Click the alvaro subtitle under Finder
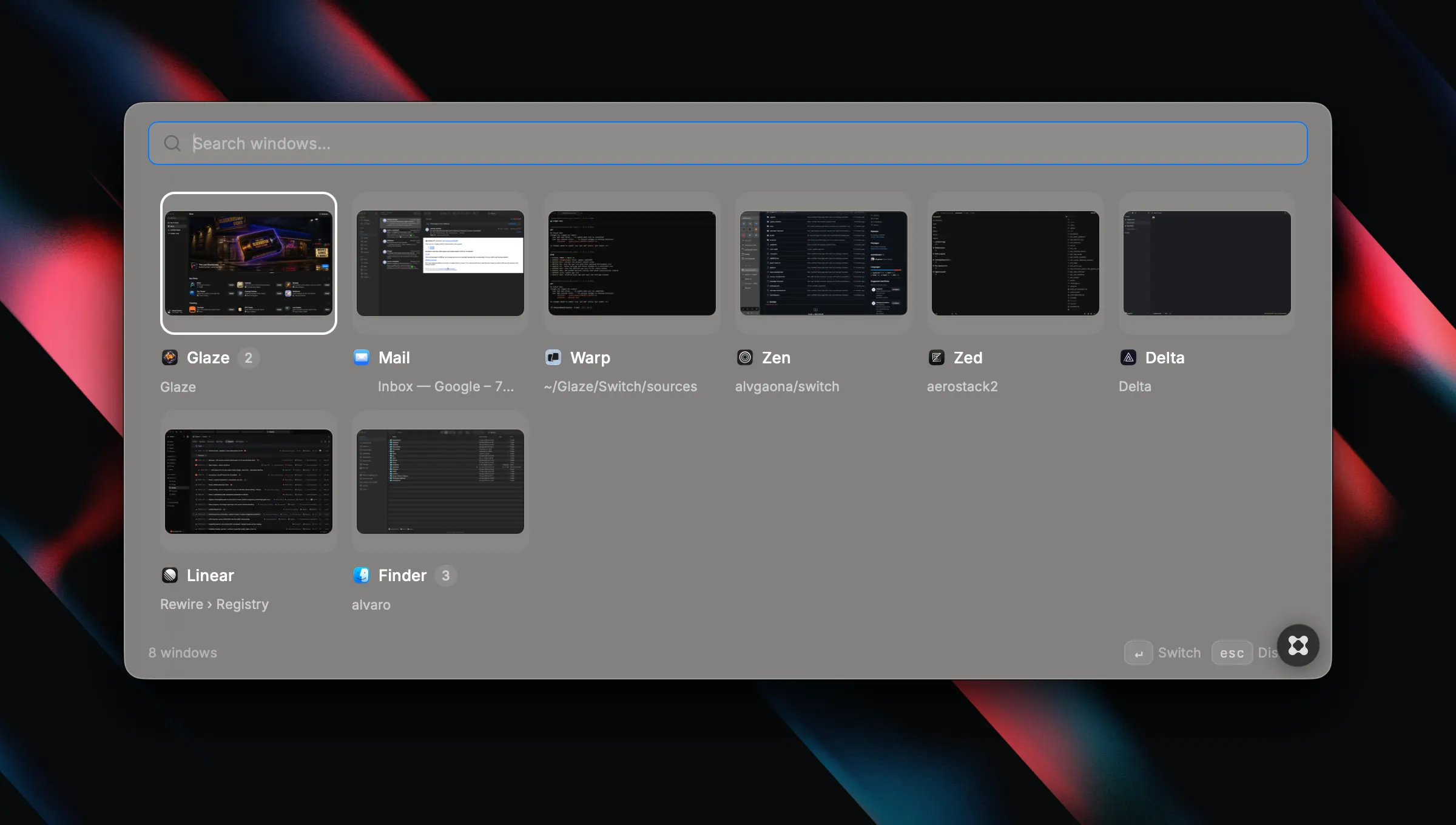 click(x=371, y=605)
